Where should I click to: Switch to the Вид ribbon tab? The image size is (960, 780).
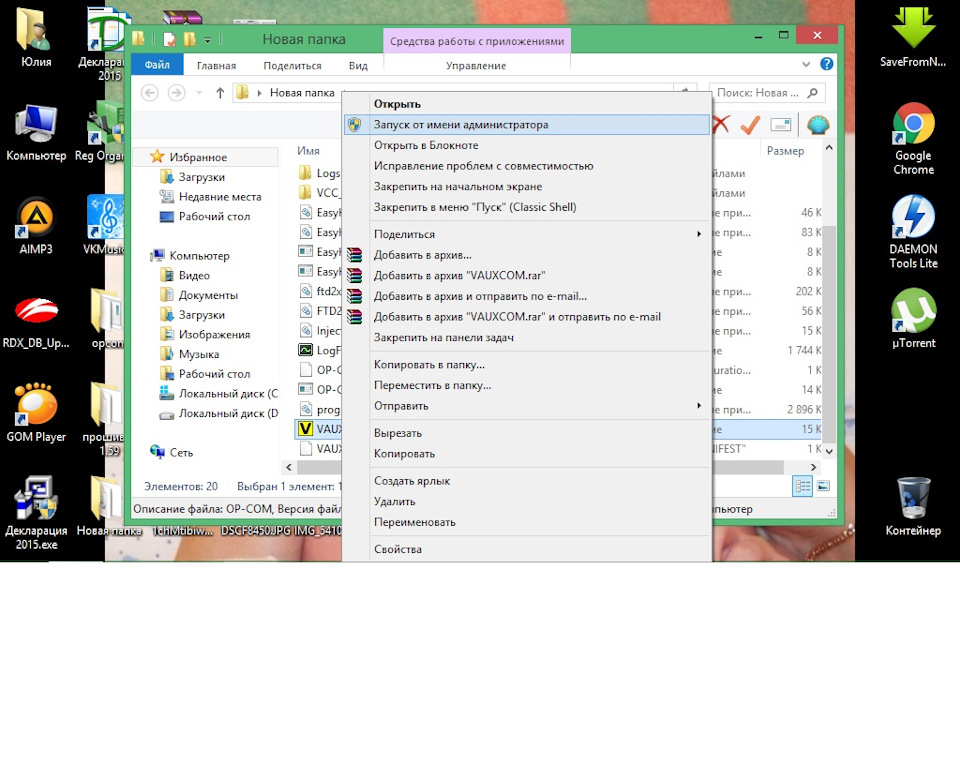click(x=358, y=66)
